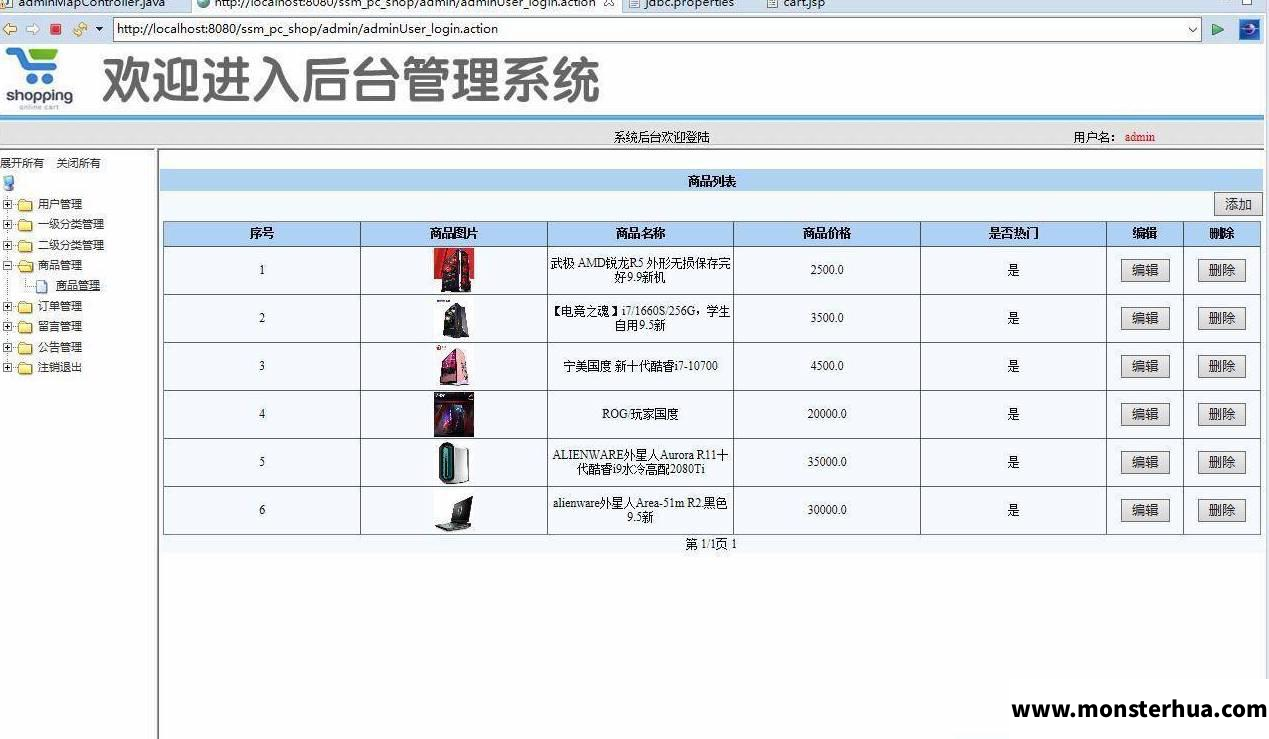Click the 展开所有 expand-all link
This screenshot has width=1269, height=739.
[x=22, y=163]
